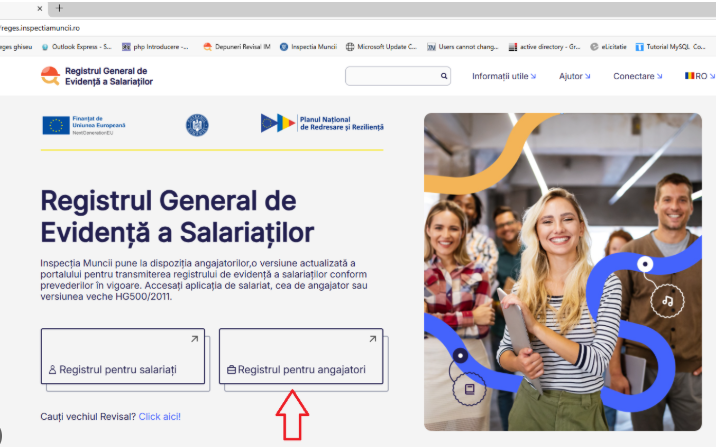Close the current browser tab

point(40,8)
